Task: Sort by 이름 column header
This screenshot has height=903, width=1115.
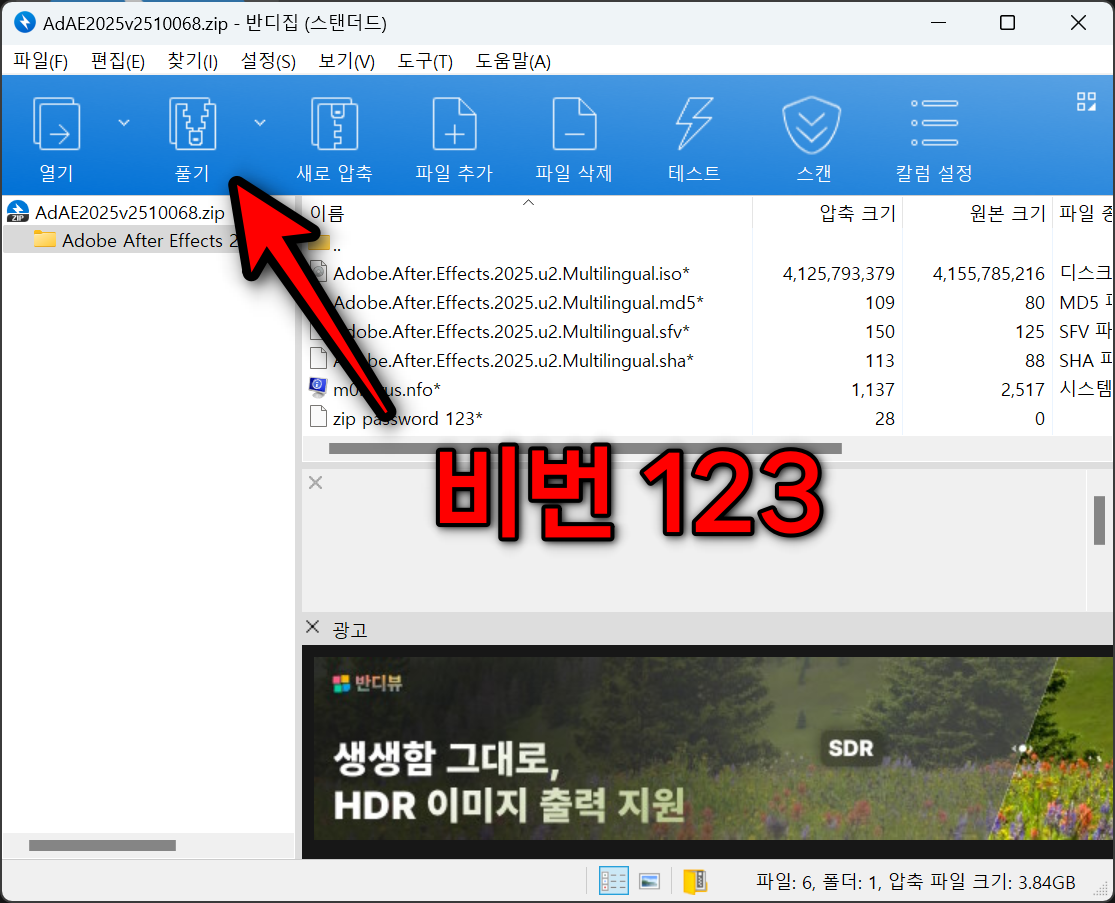Action: [327, 213]
